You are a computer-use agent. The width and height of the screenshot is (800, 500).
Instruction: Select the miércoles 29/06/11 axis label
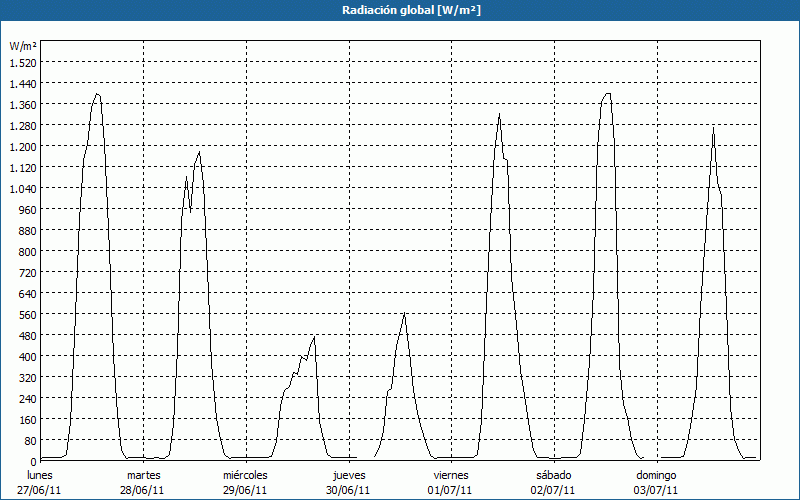tap(245, 483)
